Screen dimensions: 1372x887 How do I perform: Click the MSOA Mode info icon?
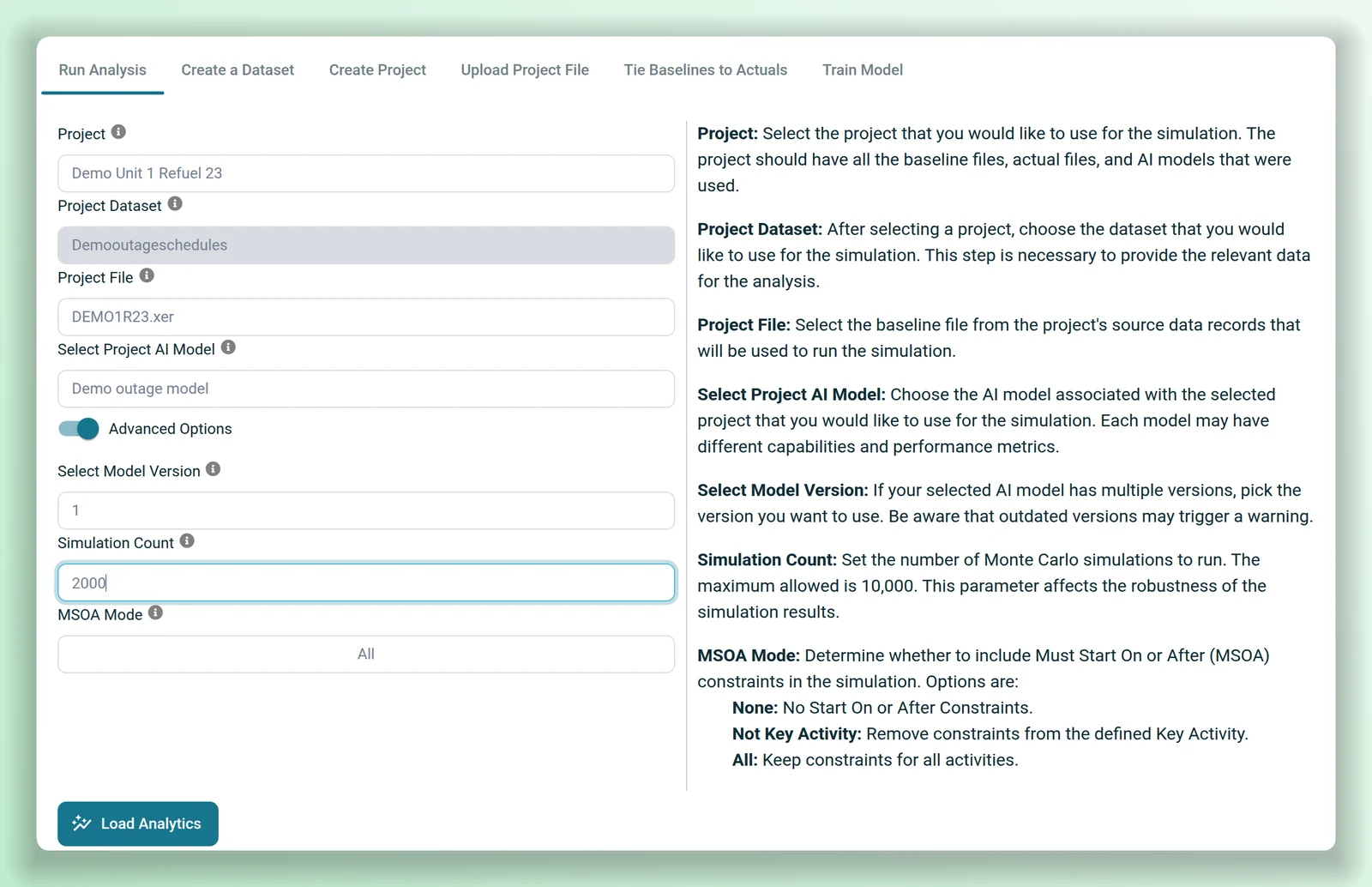point(155,612)
